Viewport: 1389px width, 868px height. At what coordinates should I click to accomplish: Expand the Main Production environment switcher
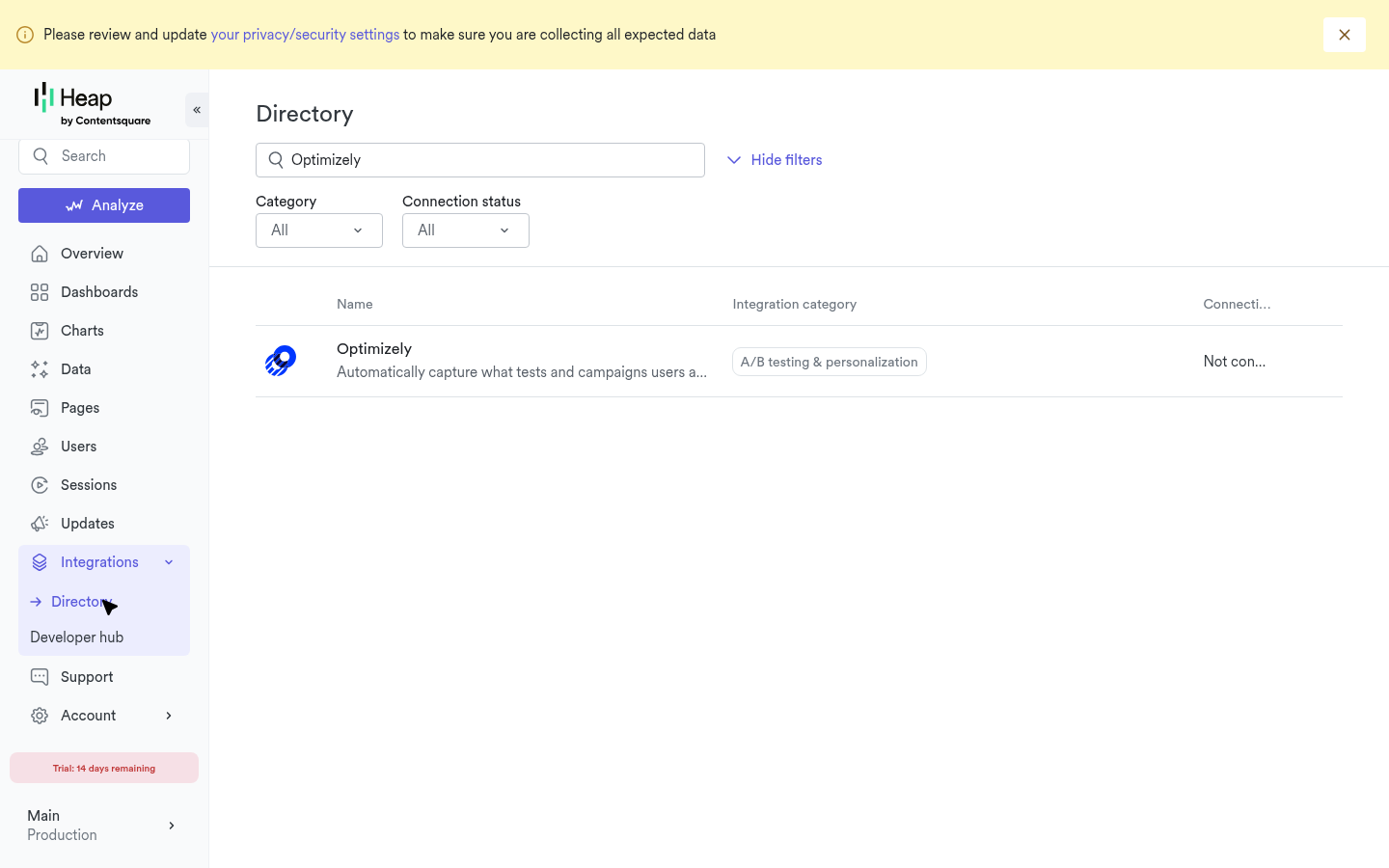[172, 826]
